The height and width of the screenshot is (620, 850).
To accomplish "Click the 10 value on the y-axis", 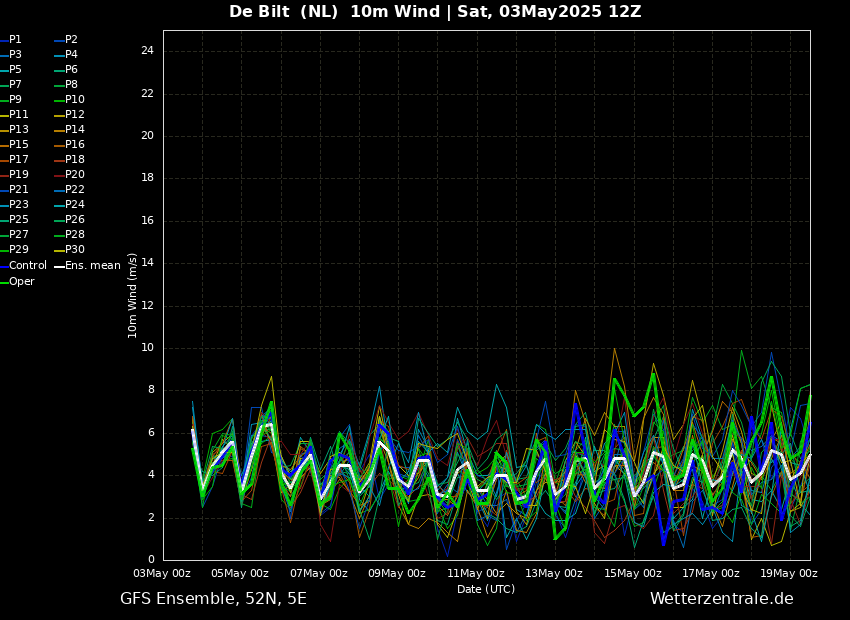I will click(147, 348).
